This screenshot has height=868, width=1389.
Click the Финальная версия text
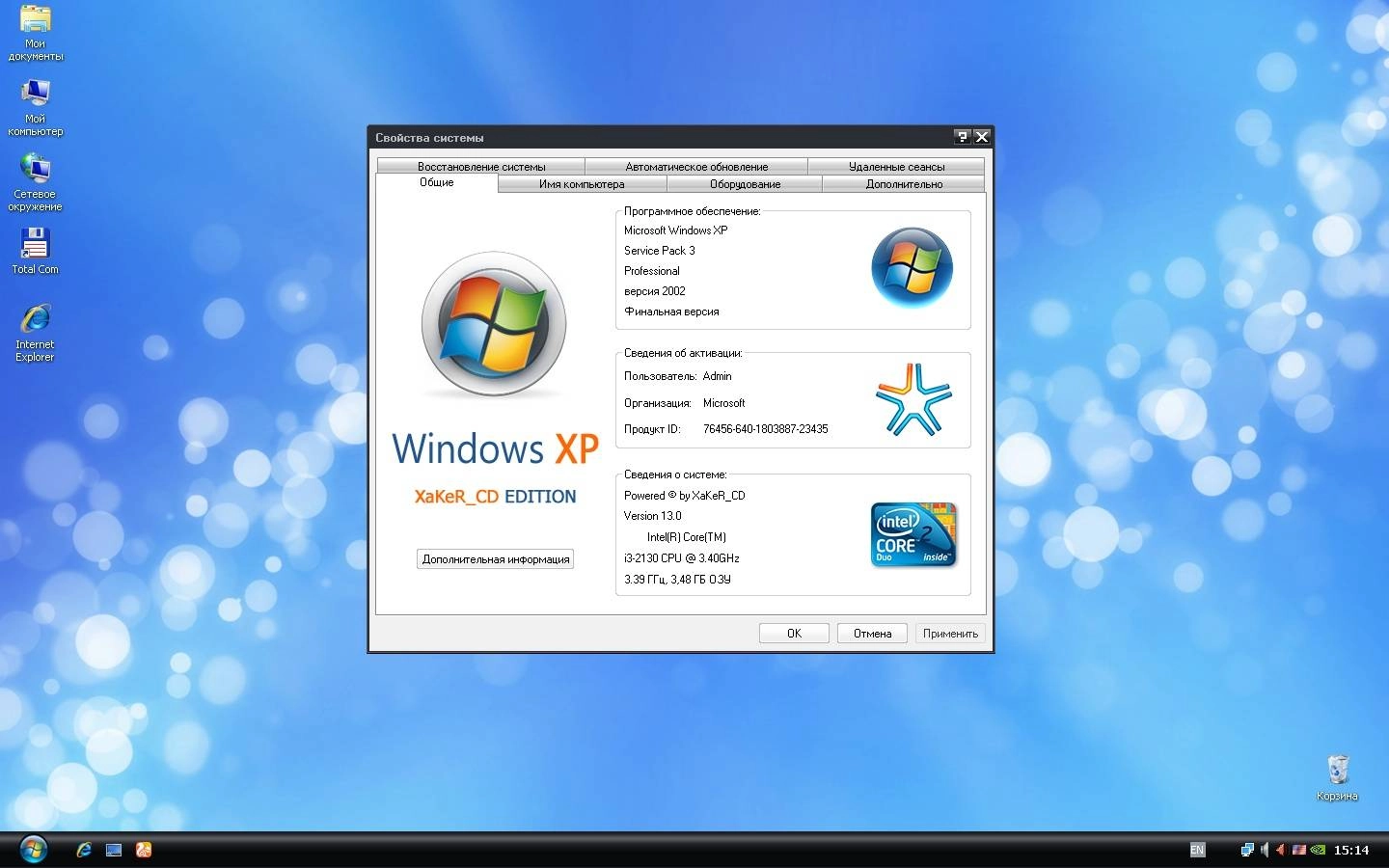[x=671, y=312]
